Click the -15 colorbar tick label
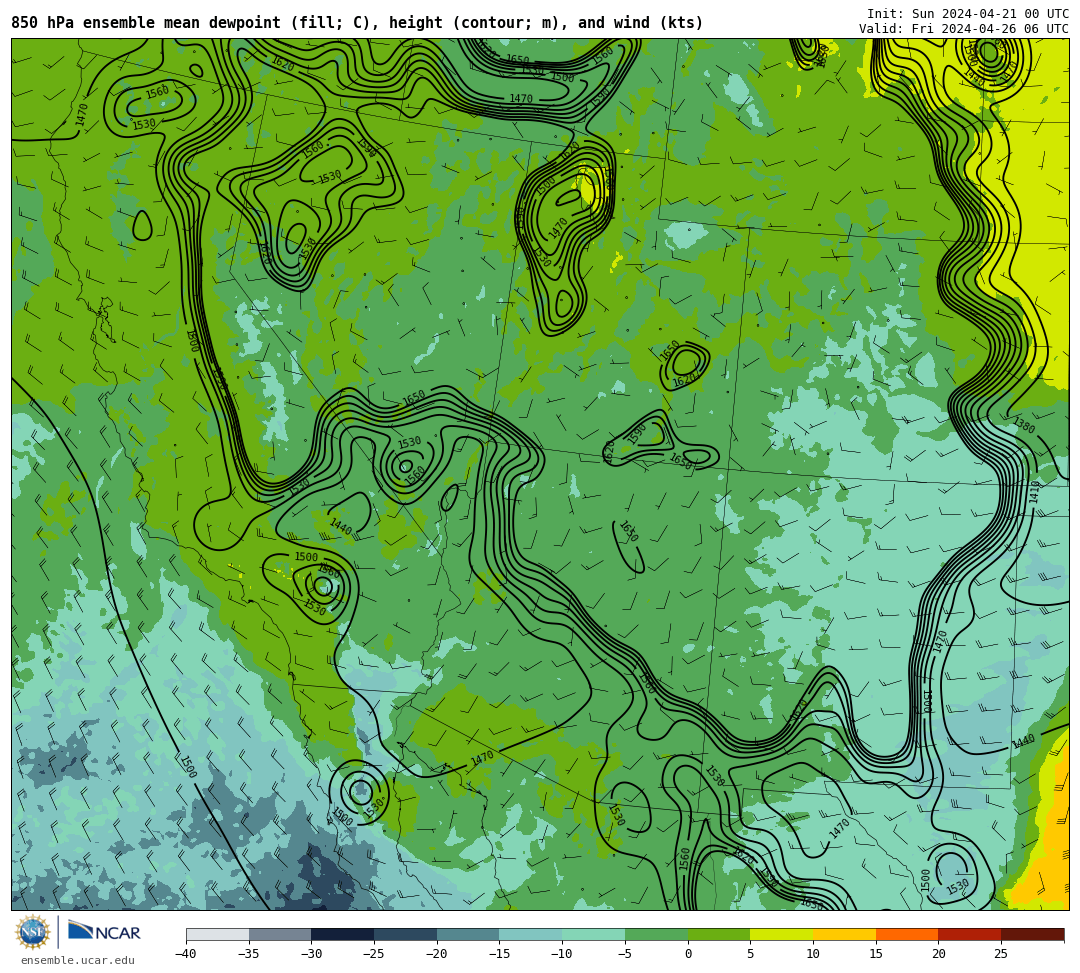Image resolution: width=1080 pixels, height=973 pixels. [x=499, y=954]
